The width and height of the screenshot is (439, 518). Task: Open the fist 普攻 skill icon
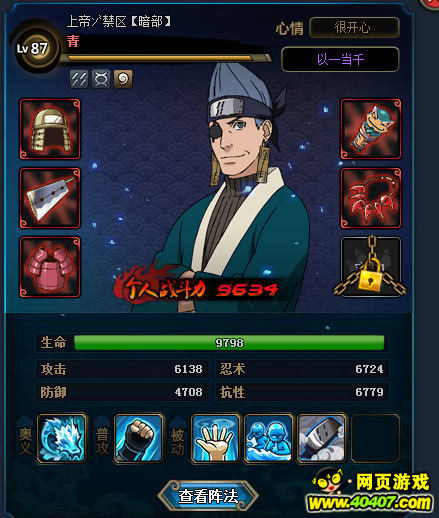click(x=139, y=438)
